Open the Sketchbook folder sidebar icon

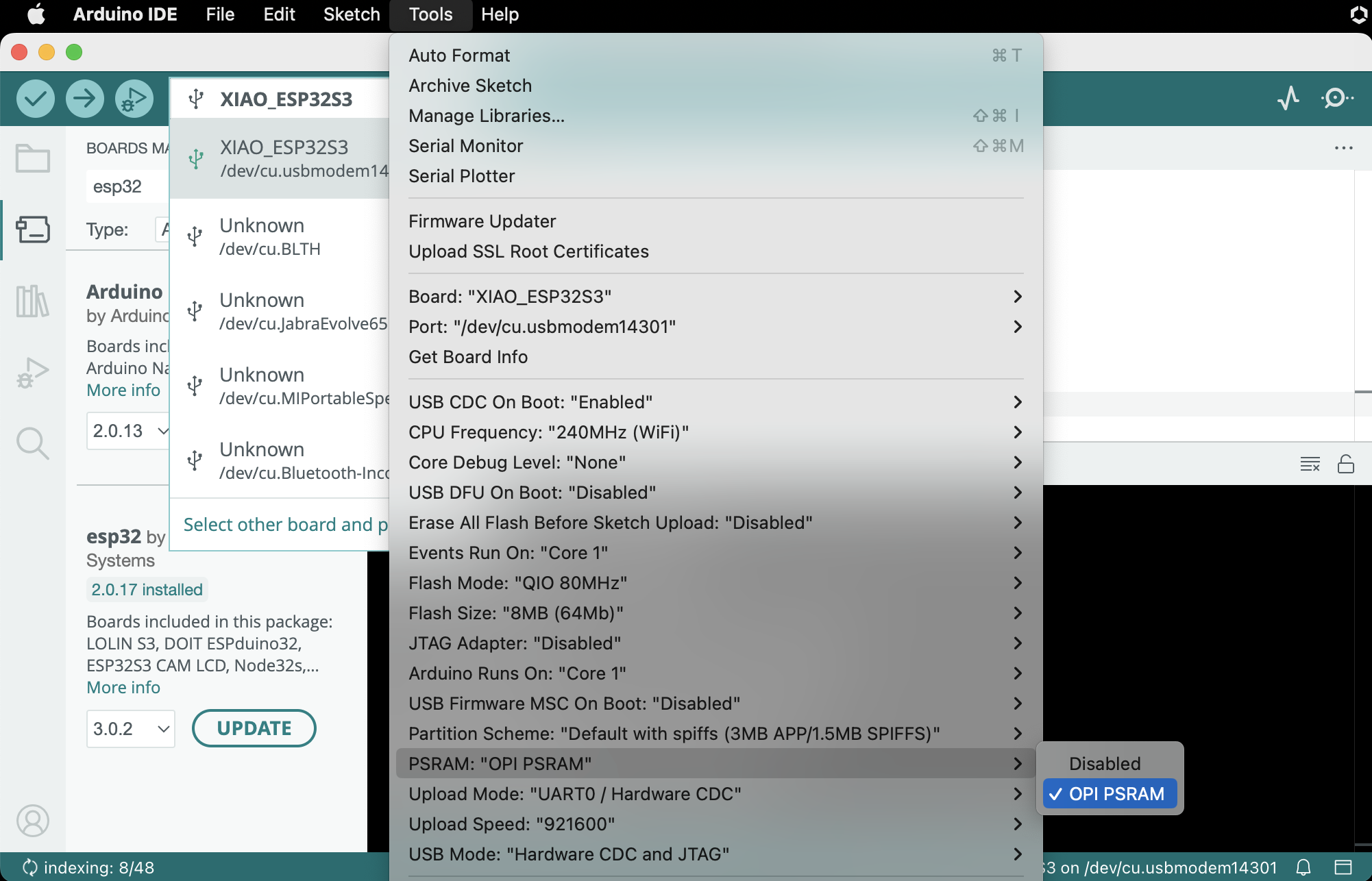(33, 158)
